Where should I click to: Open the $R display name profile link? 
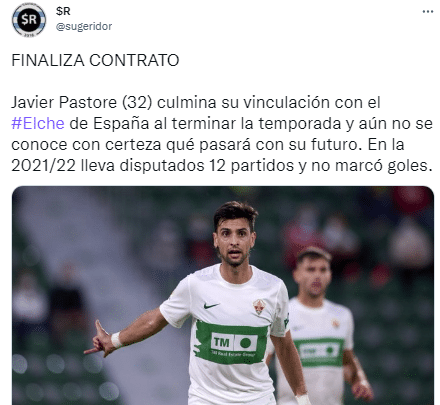63,11
